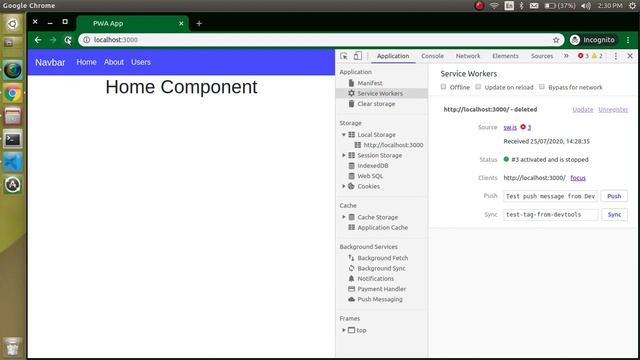Close the DevTools panel
The image size is (640, 360).
point(630,56)
